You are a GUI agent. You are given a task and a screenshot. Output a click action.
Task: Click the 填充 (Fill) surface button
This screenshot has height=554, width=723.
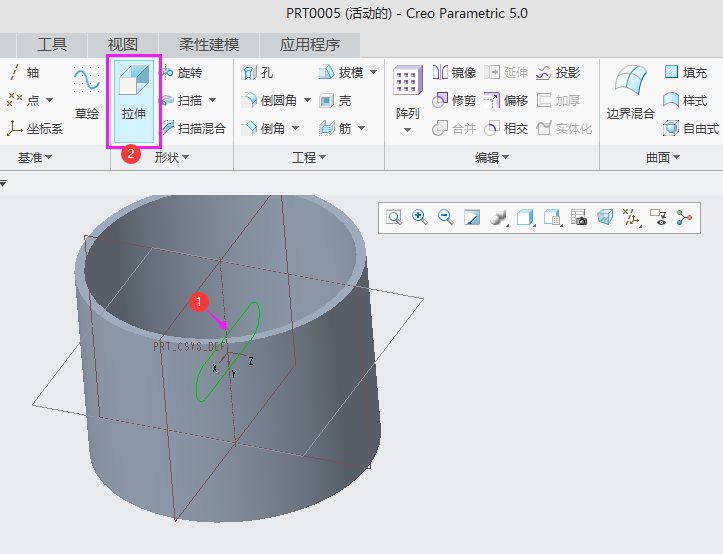pos(685,73)
